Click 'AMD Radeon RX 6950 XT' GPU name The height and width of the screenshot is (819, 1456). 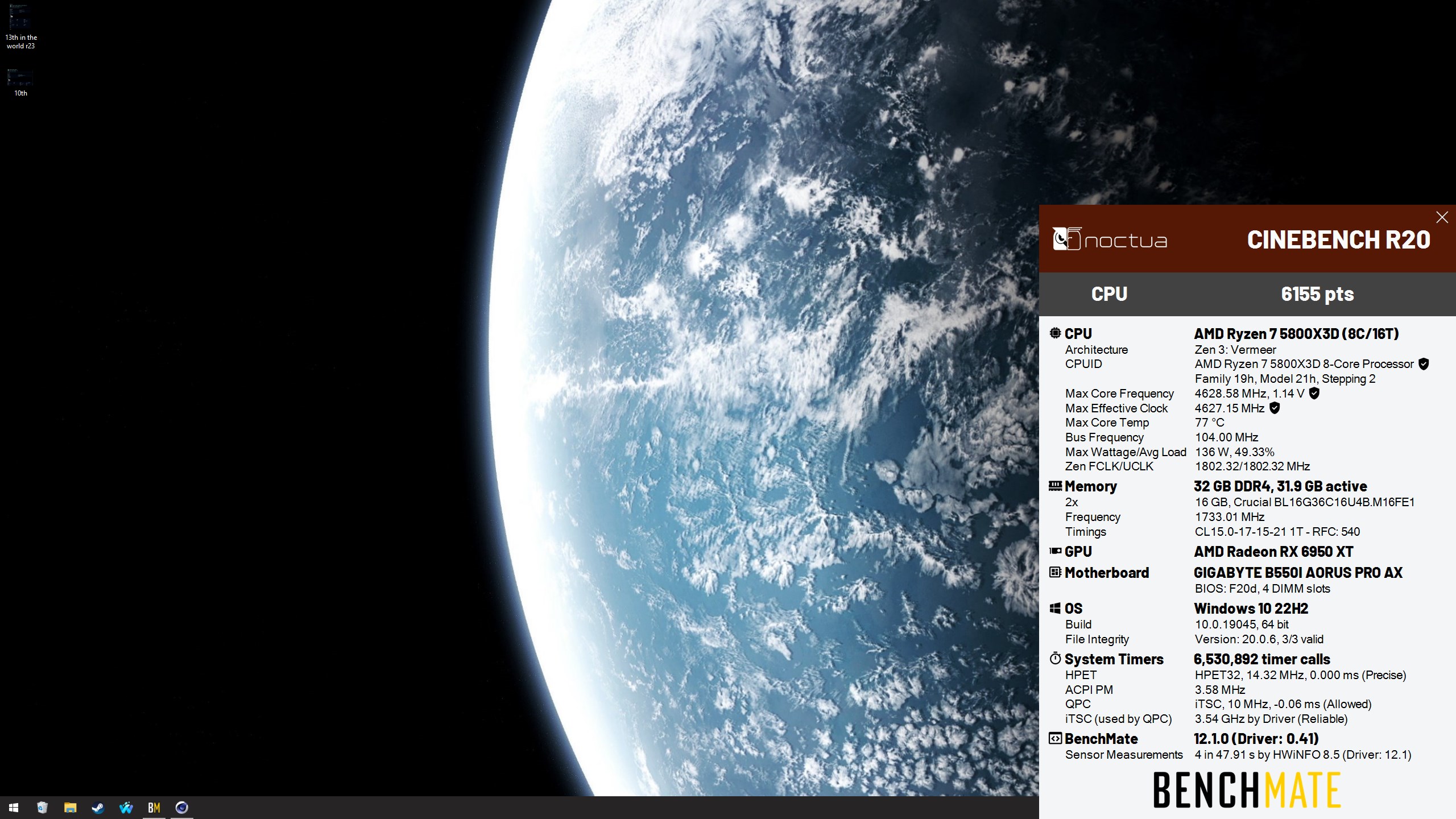coord(1273,552)
